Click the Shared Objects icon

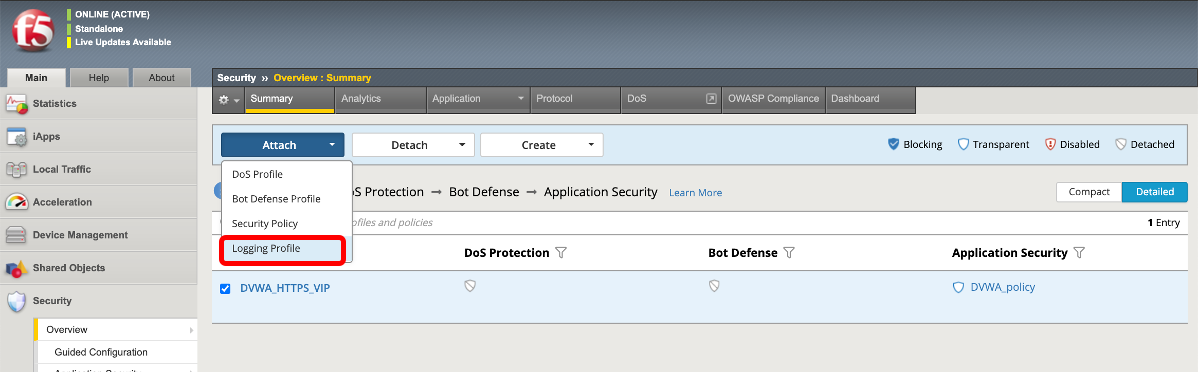[17, 268]
